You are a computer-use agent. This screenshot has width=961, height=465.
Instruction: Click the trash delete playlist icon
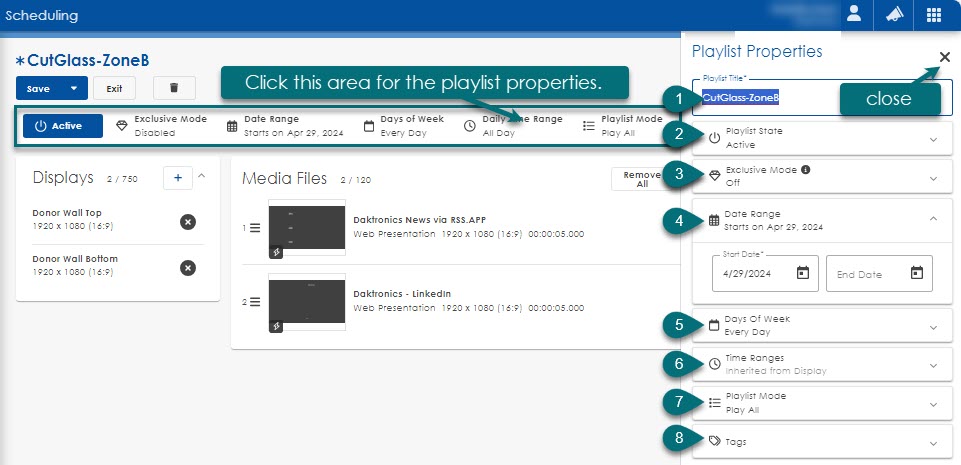(x=174, y=88)
